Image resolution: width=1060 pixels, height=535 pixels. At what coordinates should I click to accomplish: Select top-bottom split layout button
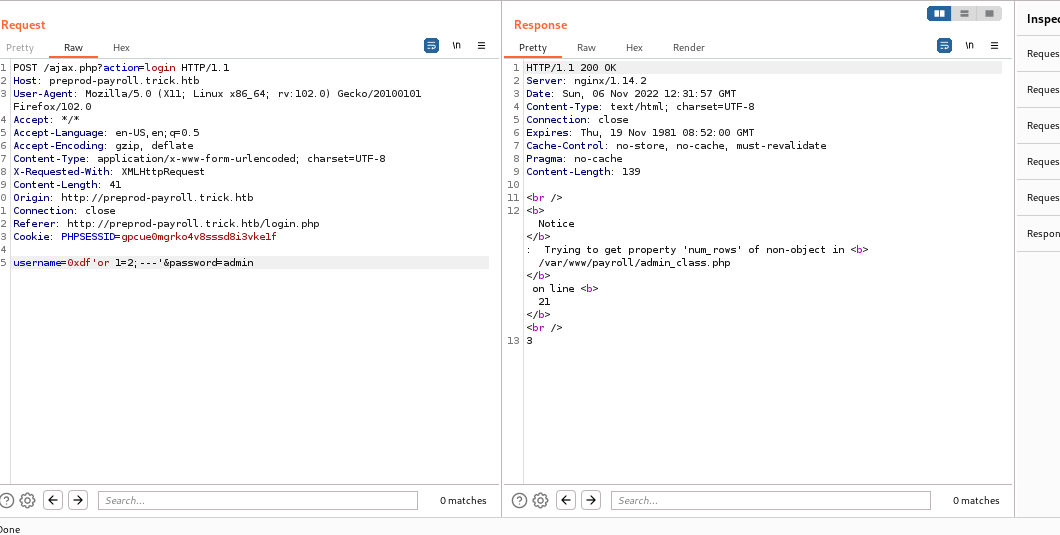964,14
